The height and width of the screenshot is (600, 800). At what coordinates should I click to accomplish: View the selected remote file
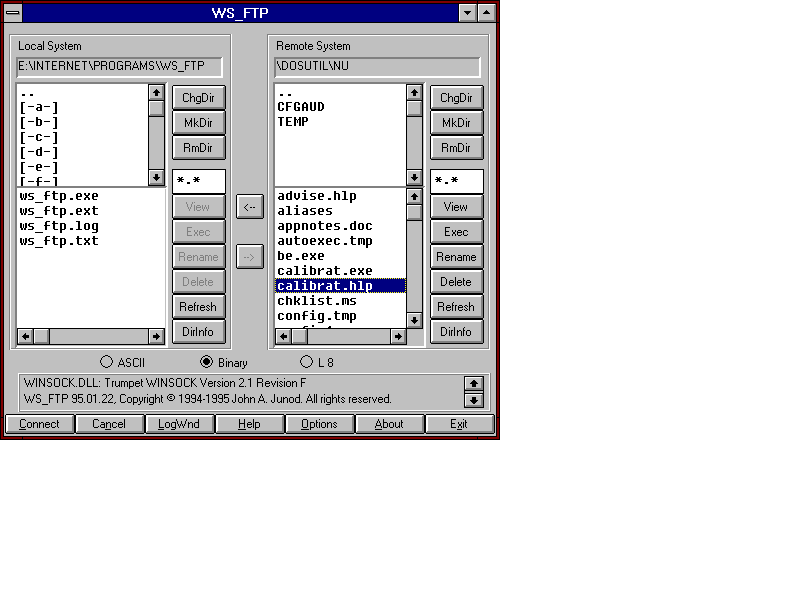coord(457,207)
